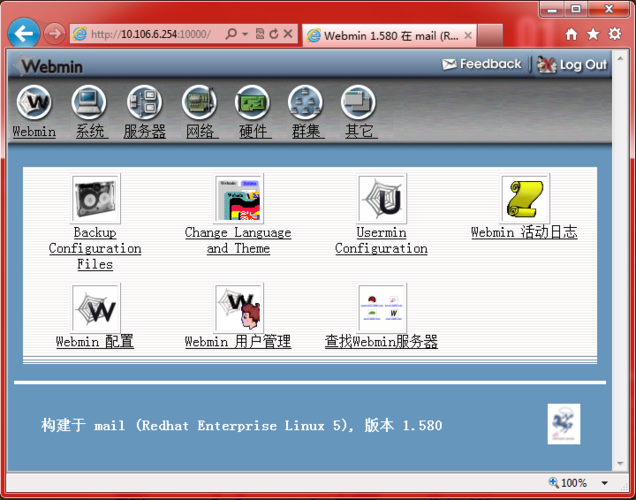Click the 硬件 category text label
Viewport: 636px width, 500px height.
[255, 131]
